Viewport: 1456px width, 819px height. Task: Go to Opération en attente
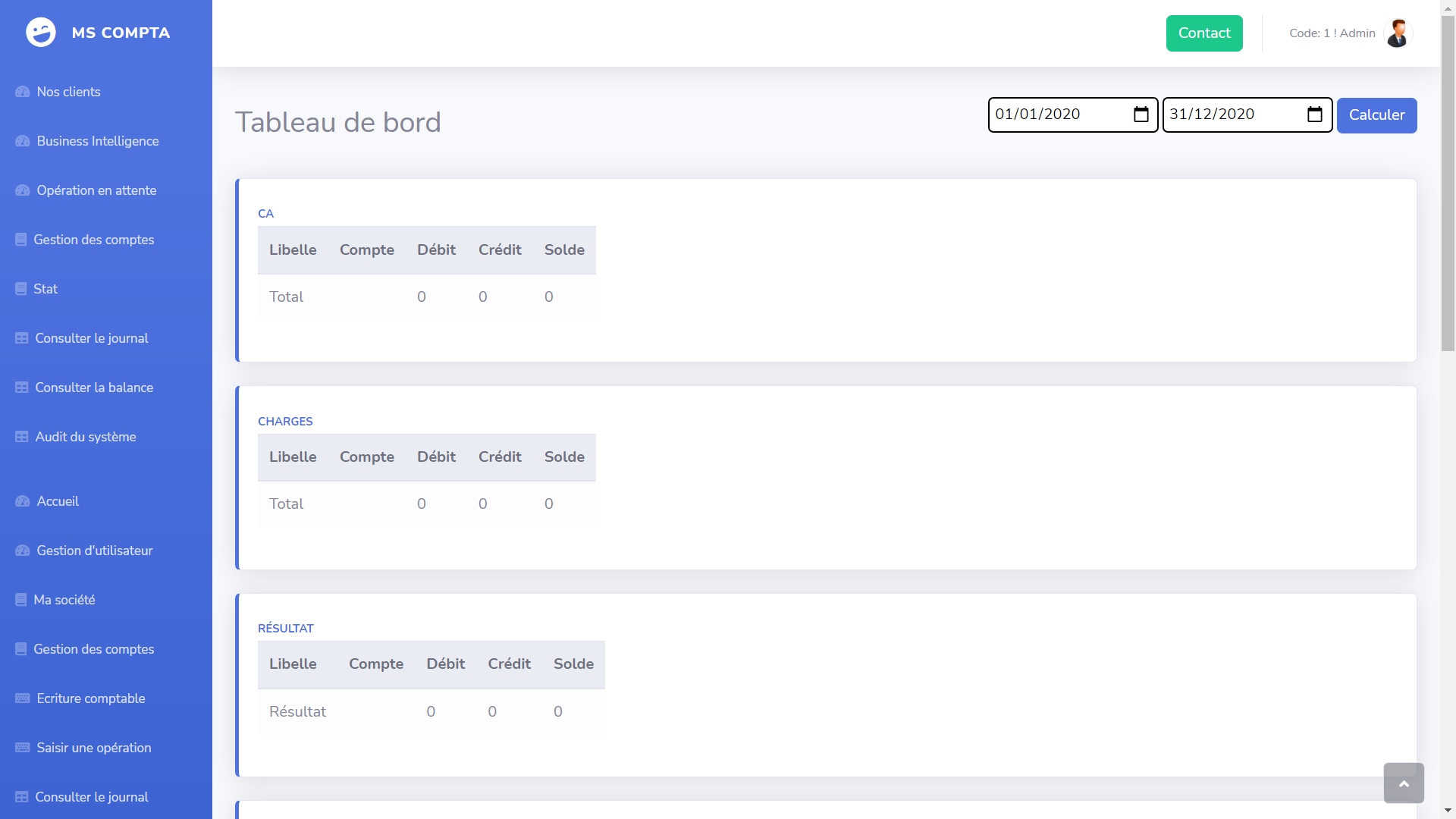(x=96, y=190)
